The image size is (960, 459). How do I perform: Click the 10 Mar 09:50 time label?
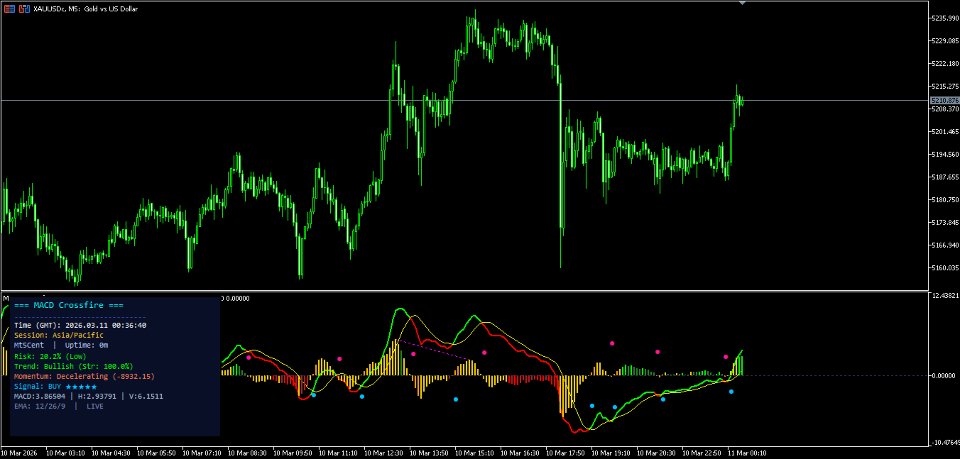coord(293,453)
